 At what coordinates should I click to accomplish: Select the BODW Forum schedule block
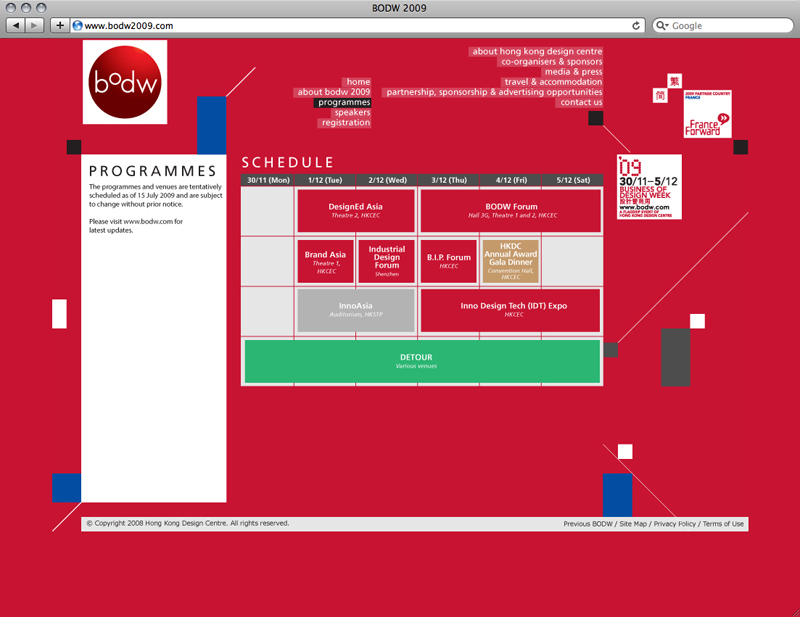tap(511, 210)
